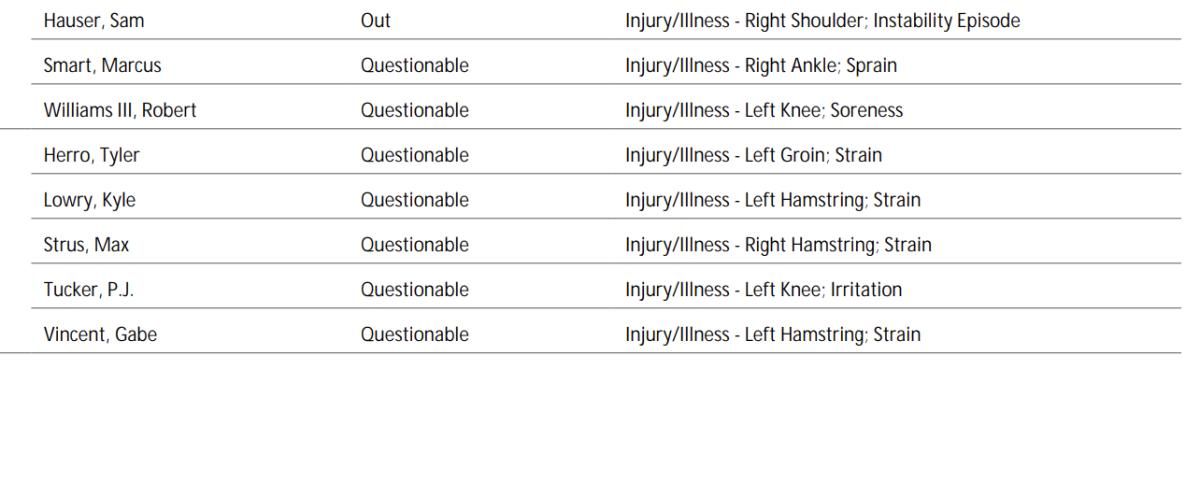Select the name Herro, Tyler
The image size is (1200, 497).
point(92,156)
